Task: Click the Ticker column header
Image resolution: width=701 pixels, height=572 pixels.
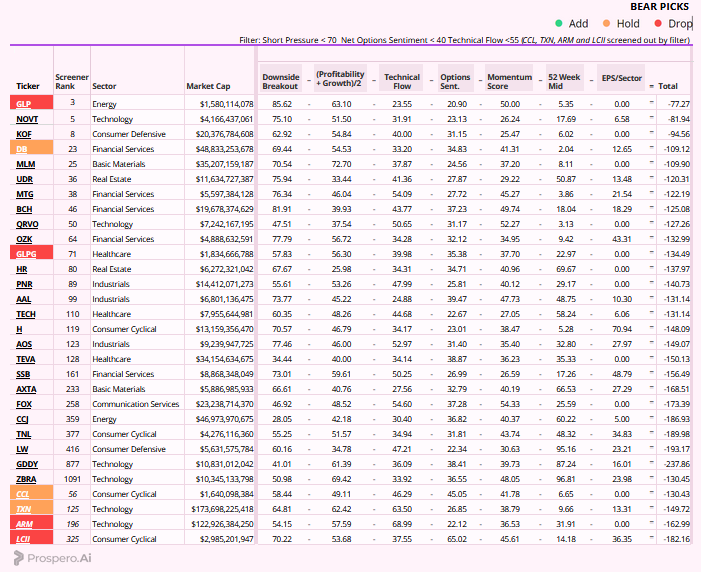Action: click(x=28, y=86)
